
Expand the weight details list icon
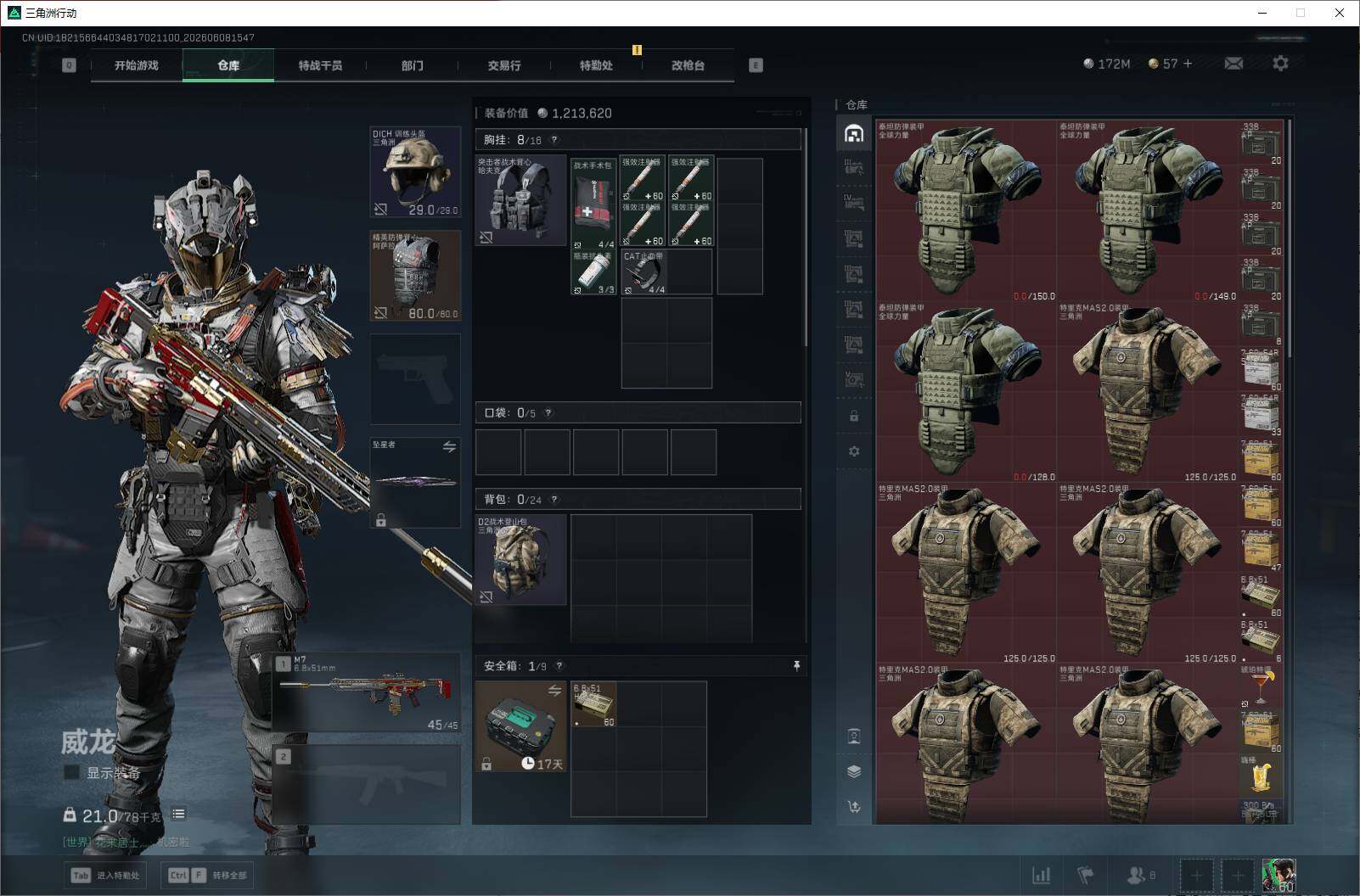pos(178,815)
